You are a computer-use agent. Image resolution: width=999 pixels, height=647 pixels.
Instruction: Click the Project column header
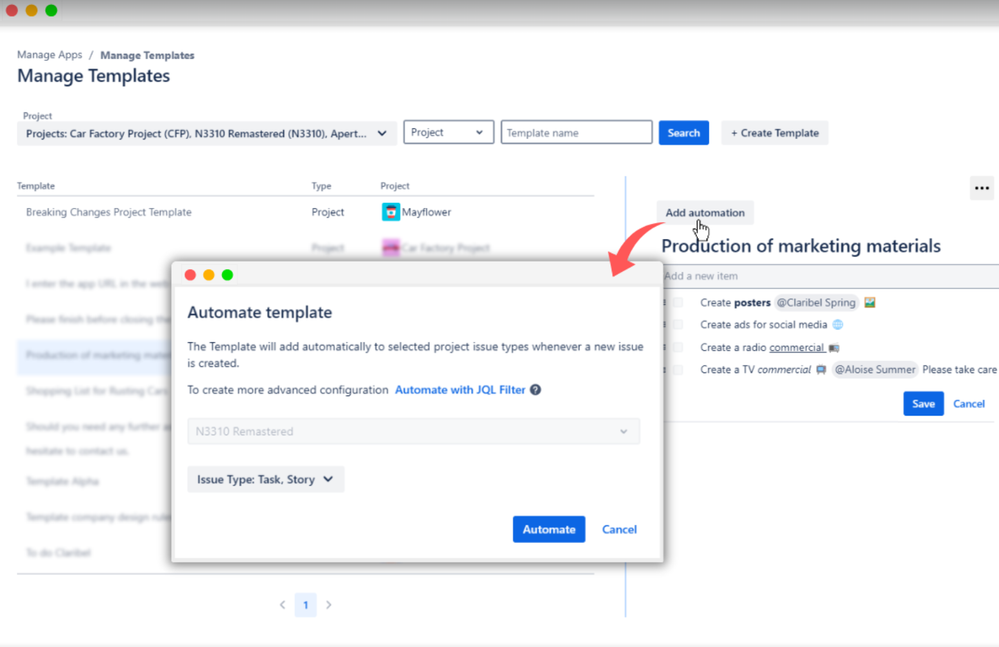tap(395, 186)
